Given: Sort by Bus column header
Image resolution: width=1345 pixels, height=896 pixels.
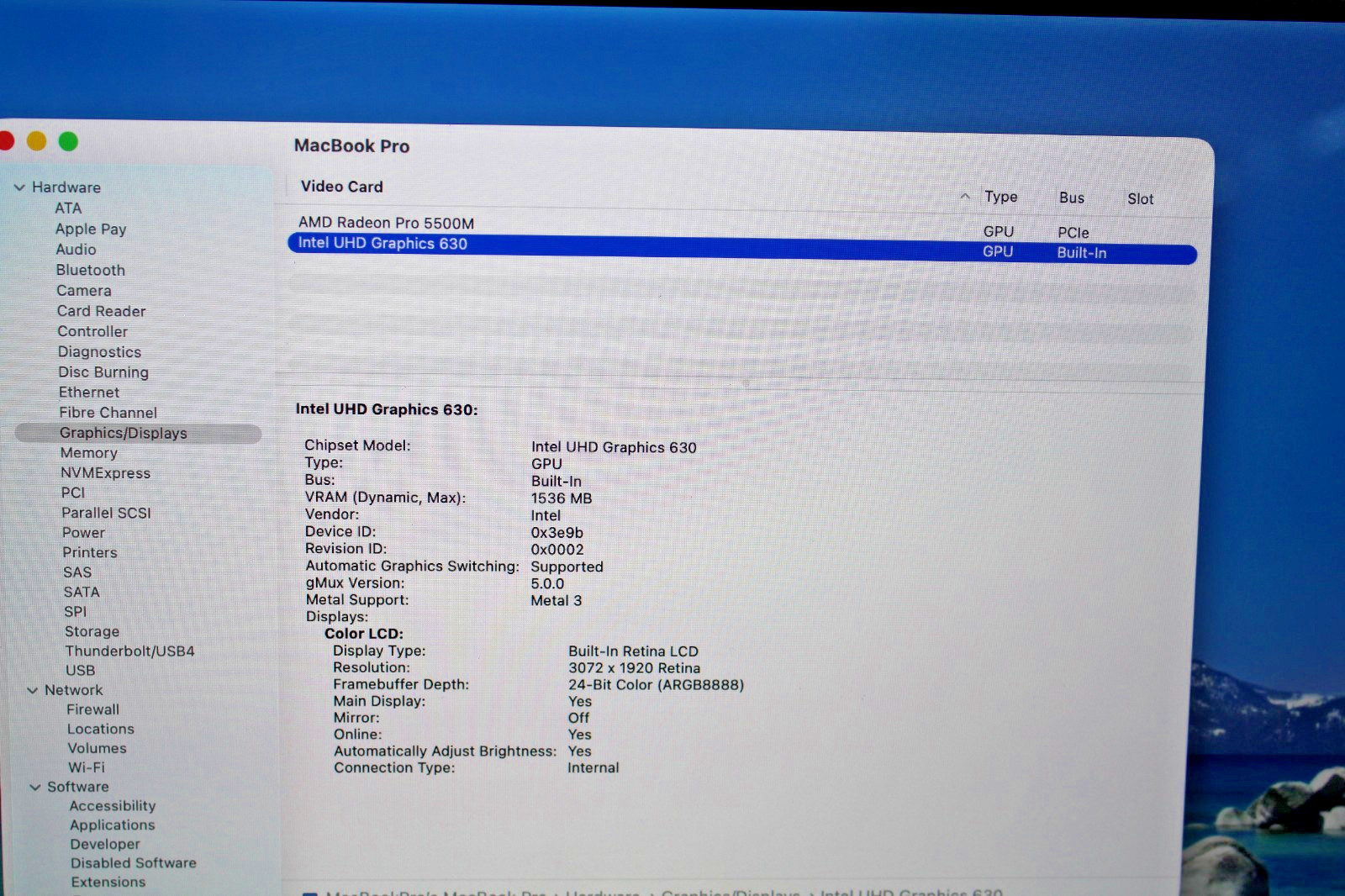Looking at the screenshot, I should [1072, 198].
